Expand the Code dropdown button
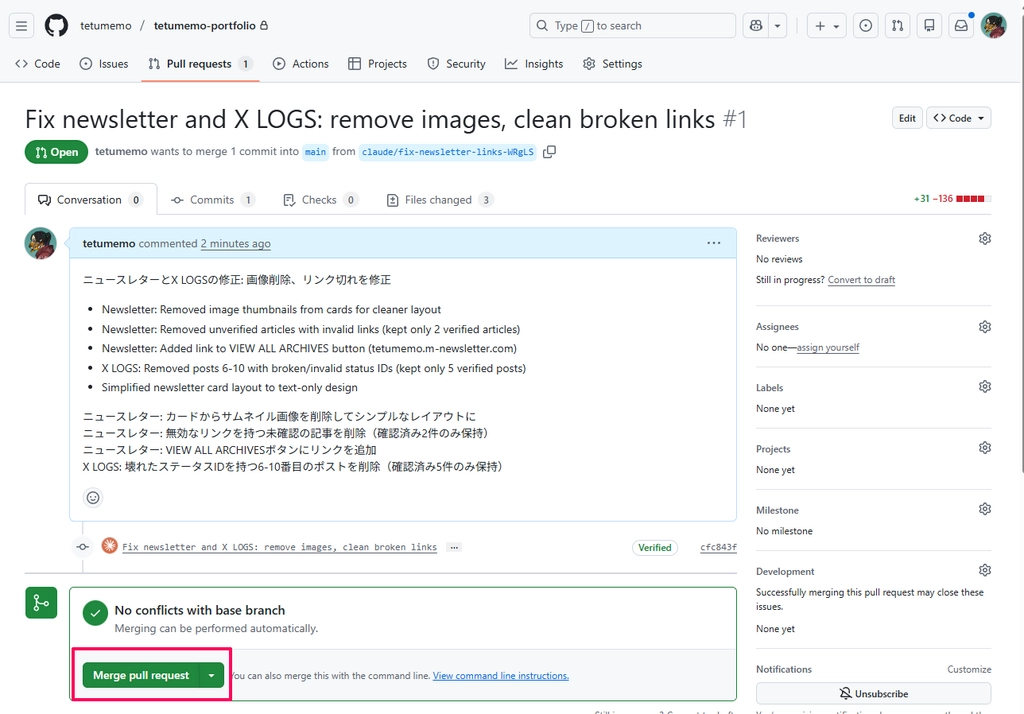Viewport: 1024px width, 714px height. pos(959,118)
